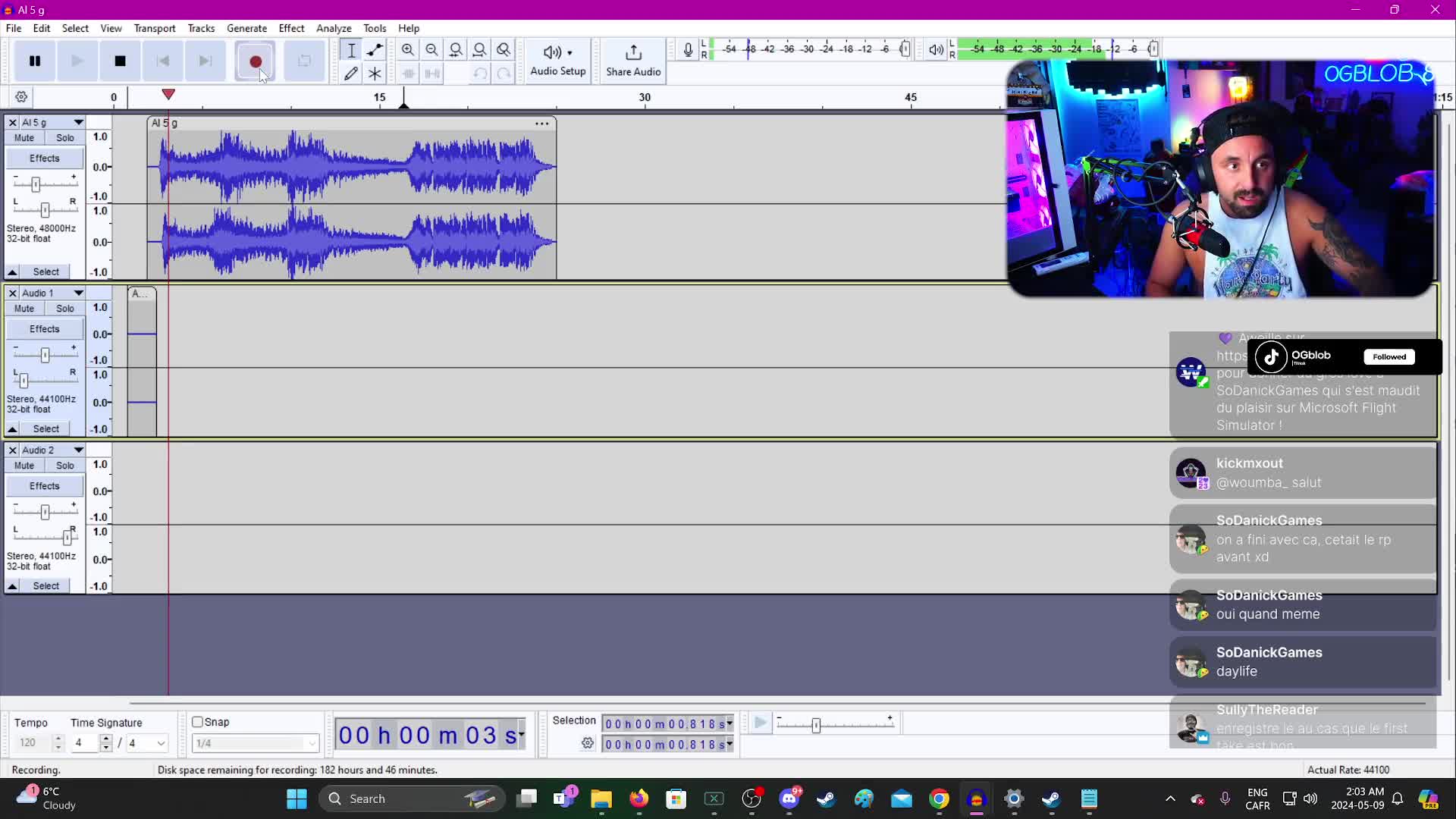Enable the Snap checkbox
This screenshot has width=1456, height=819.
click(x=197, y=722)
